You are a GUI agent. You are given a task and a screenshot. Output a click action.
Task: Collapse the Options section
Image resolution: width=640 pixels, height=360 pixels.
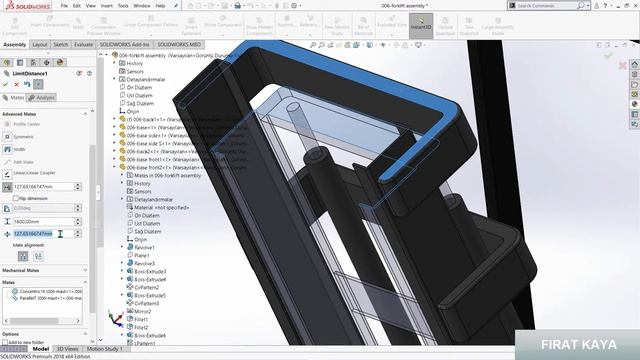(x=85, y=334)
